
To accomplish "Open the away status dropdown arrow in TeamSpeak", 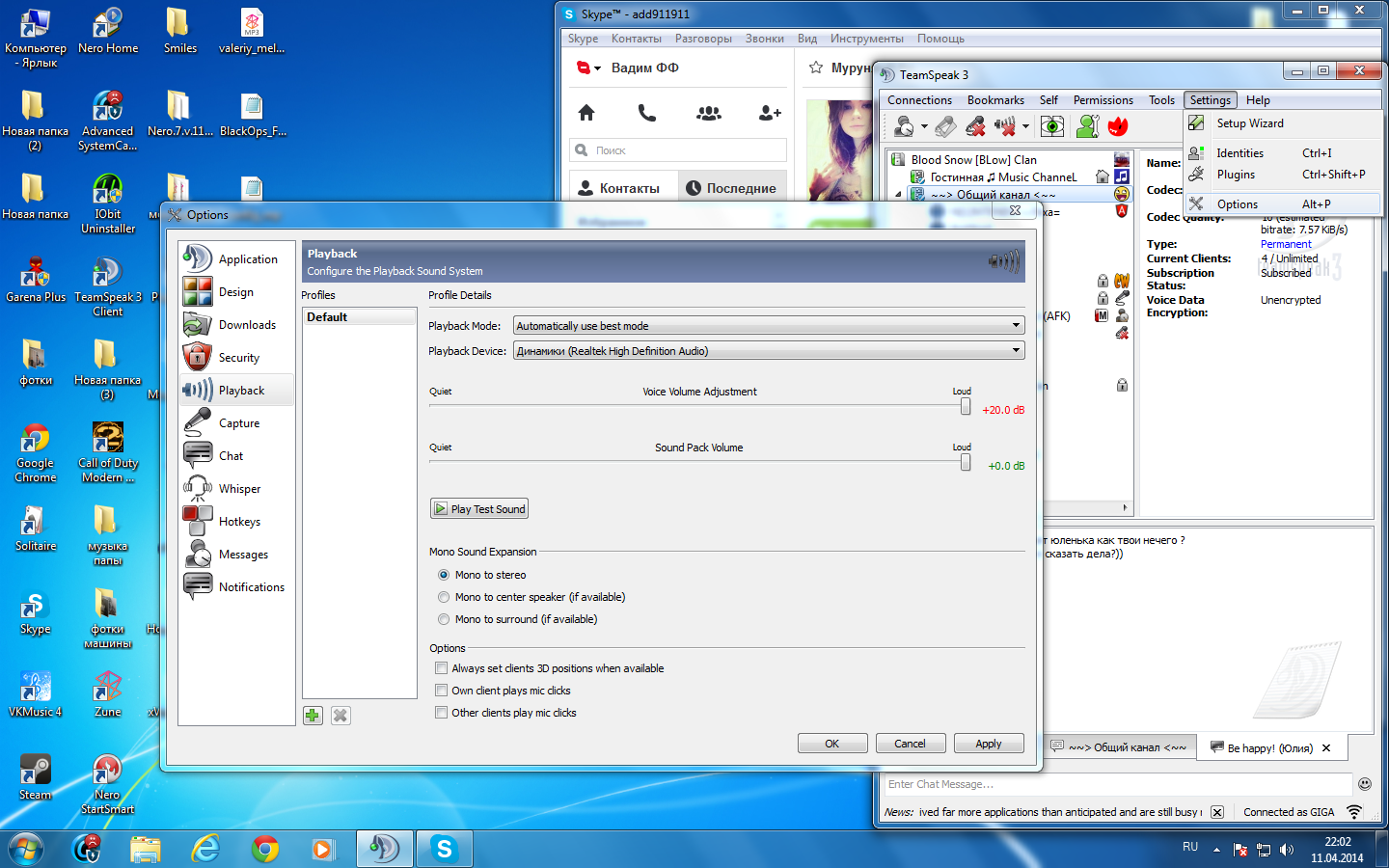I will [x=924, y=126].
